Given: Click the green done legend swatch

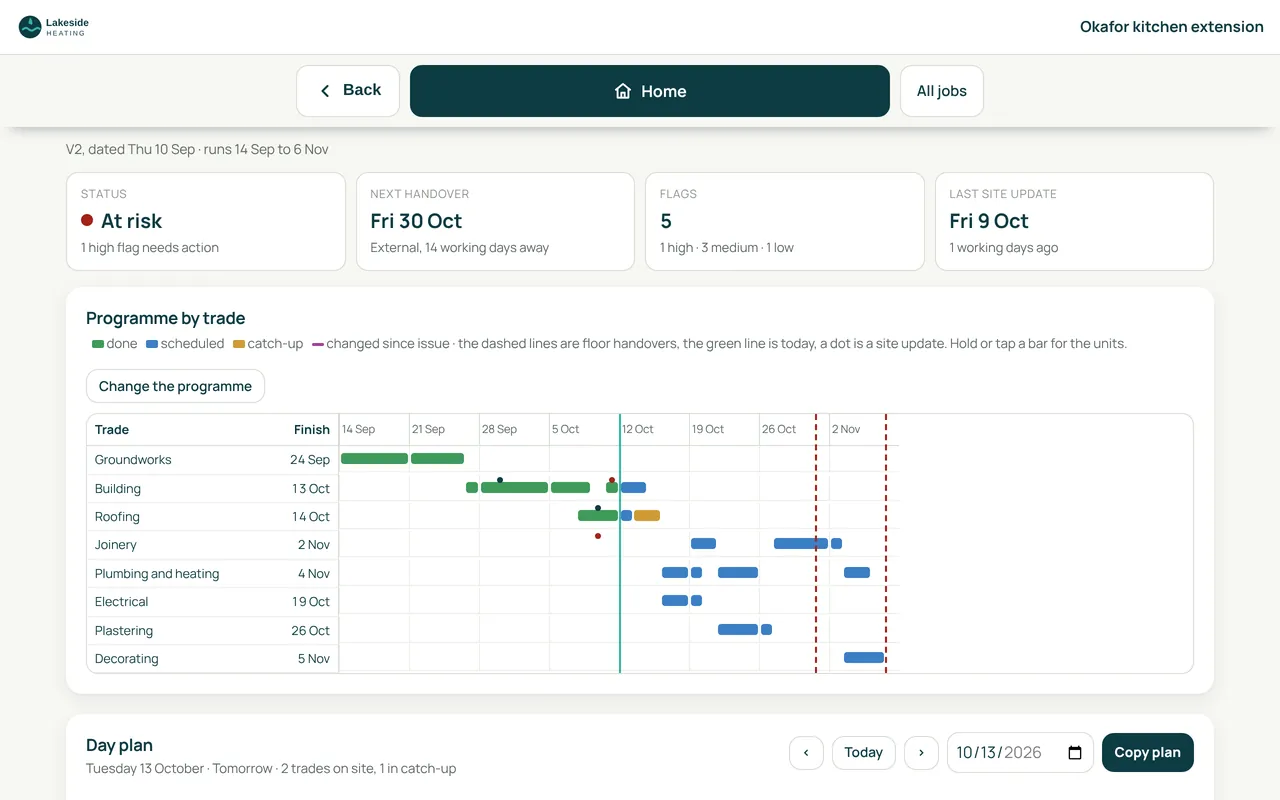Looking at the screenshot, I should pyautogui.click(x=98, y=344).
